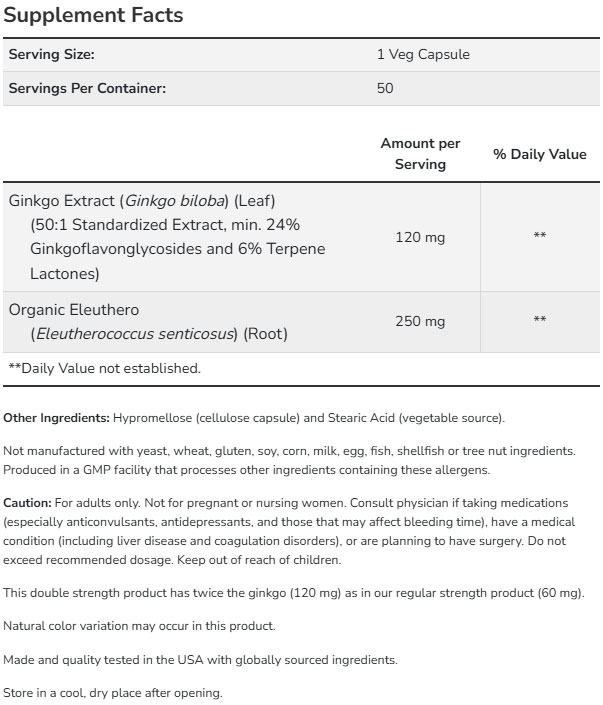This screenshot has height=705, width=603.
Task: Click the Other Ingredients bold label
Action: click(57, 417)
